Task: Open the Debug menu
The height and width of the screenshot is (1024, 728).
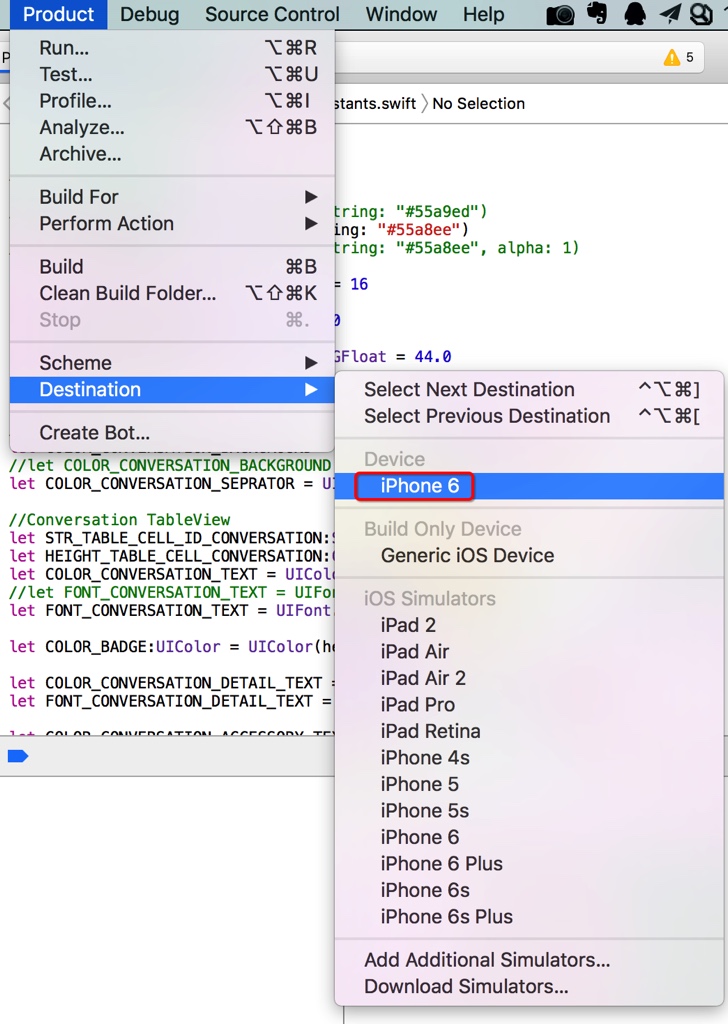Action: click(149, 14)
